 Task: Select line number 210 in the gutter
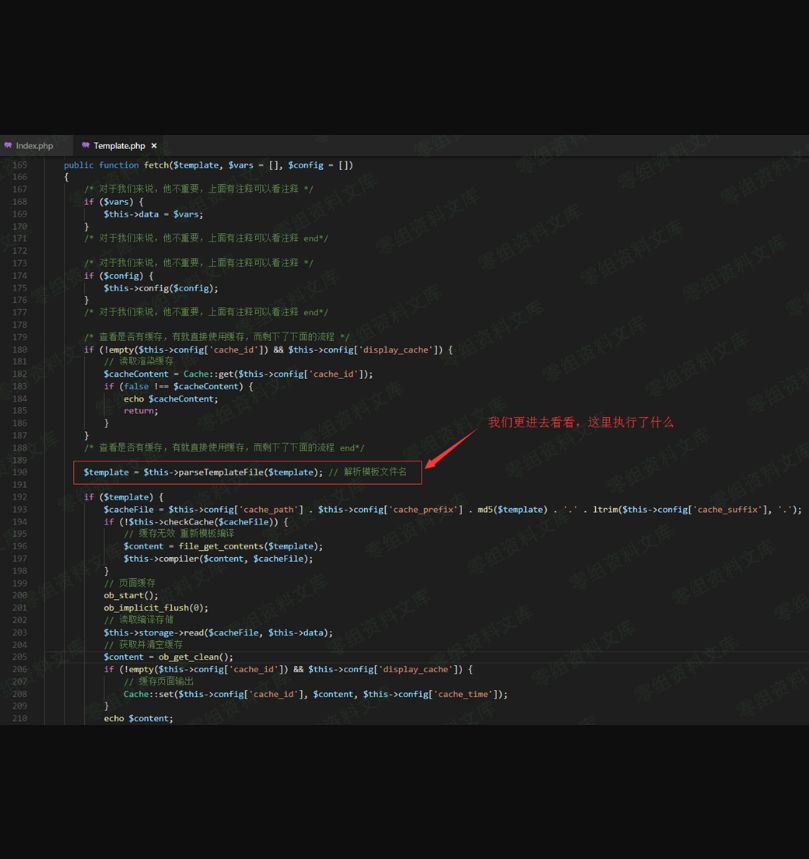[x=20, y=718]
